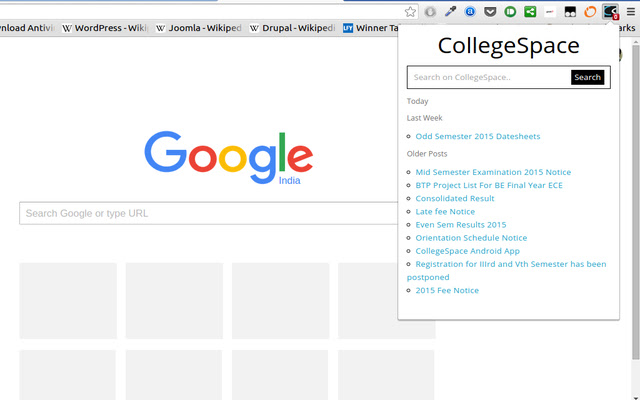Image resolution: width=640 pixels, height=400 pixels.
Task: Open Mid Semester Examination 2015 Notice
Action: point(493,172)
